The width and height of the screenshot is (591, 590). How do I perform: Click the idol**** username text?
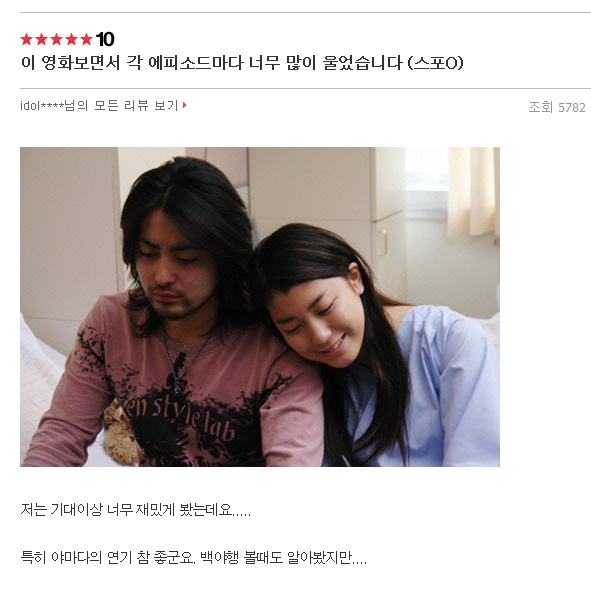42,106
